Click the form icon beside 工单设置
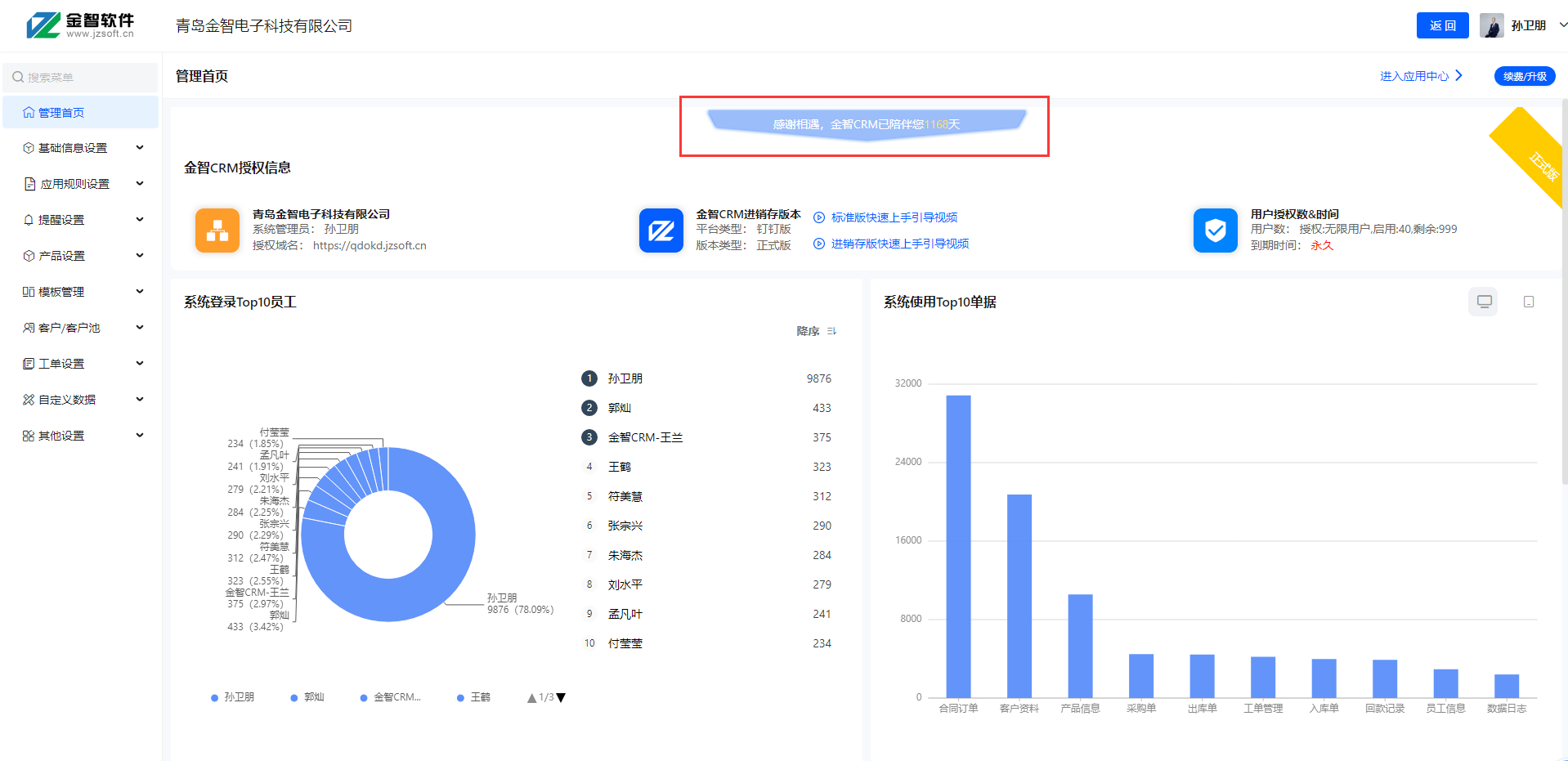 pyautogui.click(x=29, y=364)
